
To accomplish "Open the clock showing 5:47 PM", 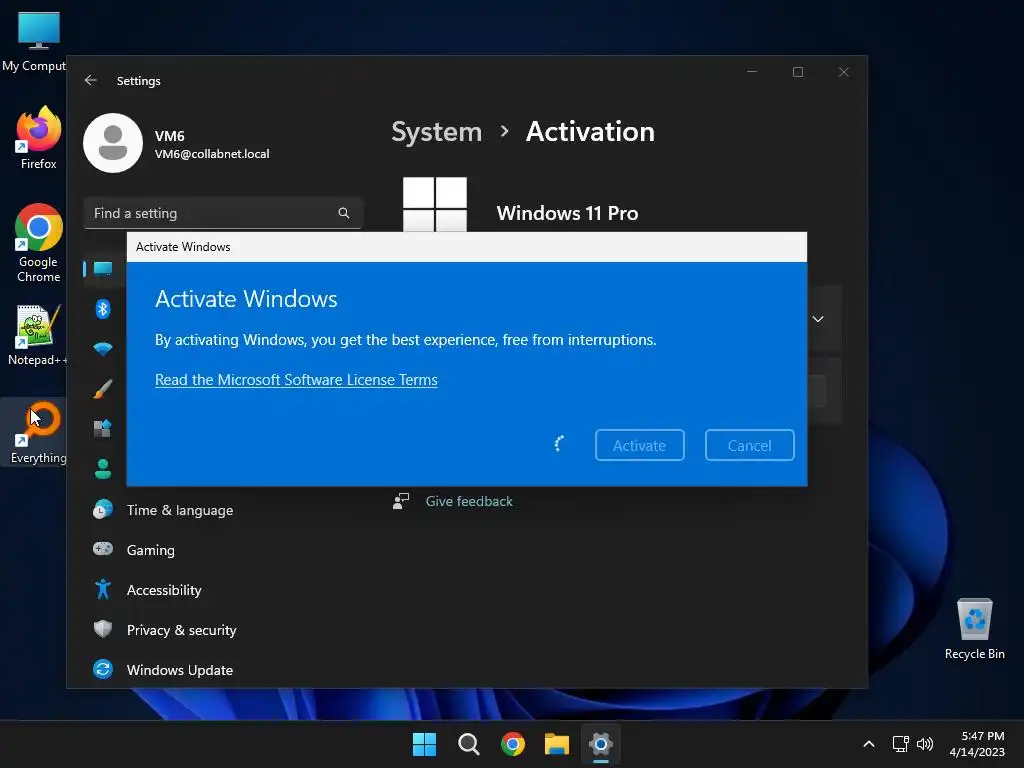I will click(977, 744).
